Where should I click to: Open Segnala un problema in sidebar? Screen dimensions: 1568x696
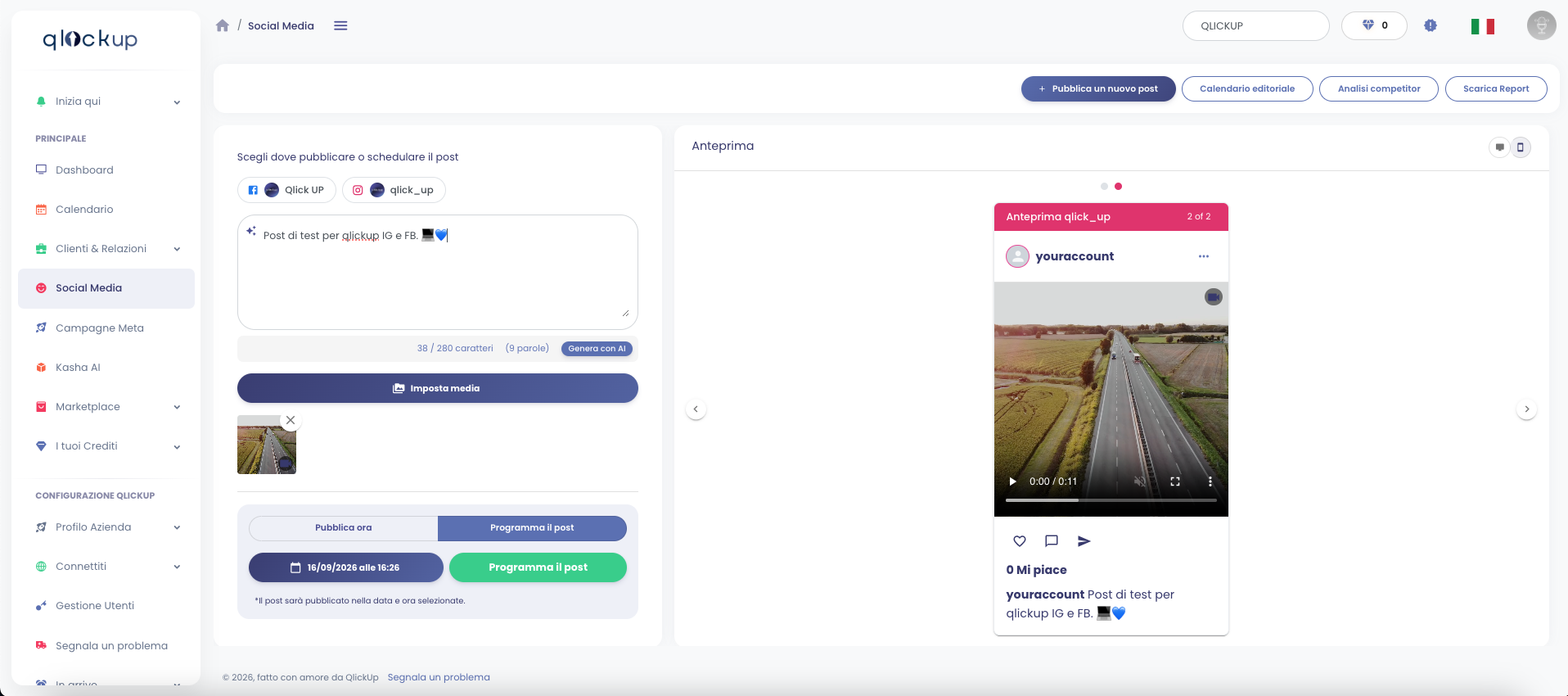[106, 646]
